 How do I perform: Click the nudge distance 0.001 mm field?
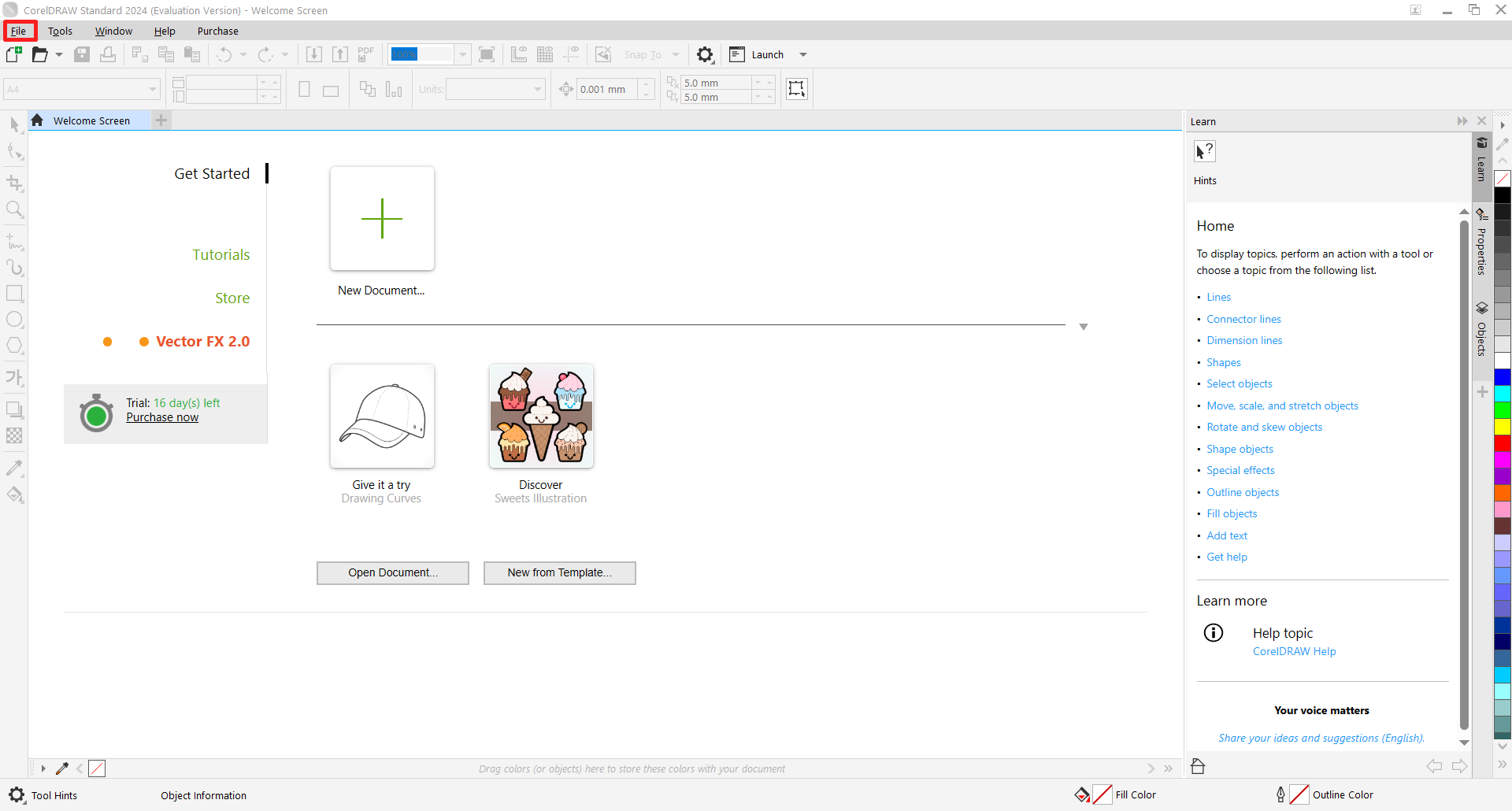click(x=606, y=89)
